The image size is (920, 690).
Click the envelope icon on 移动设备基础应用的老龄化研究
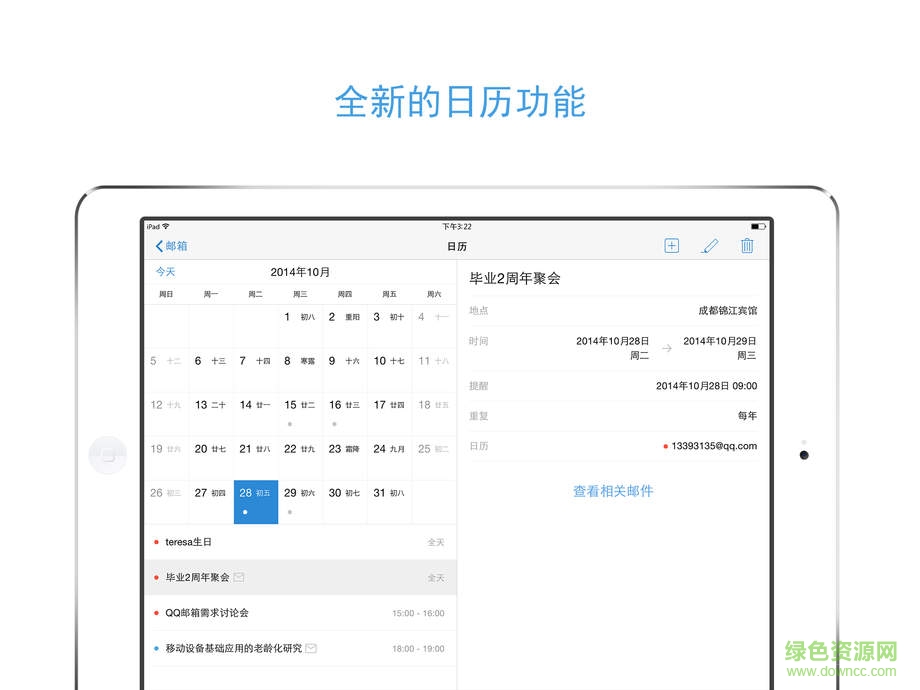click(310, 648)
